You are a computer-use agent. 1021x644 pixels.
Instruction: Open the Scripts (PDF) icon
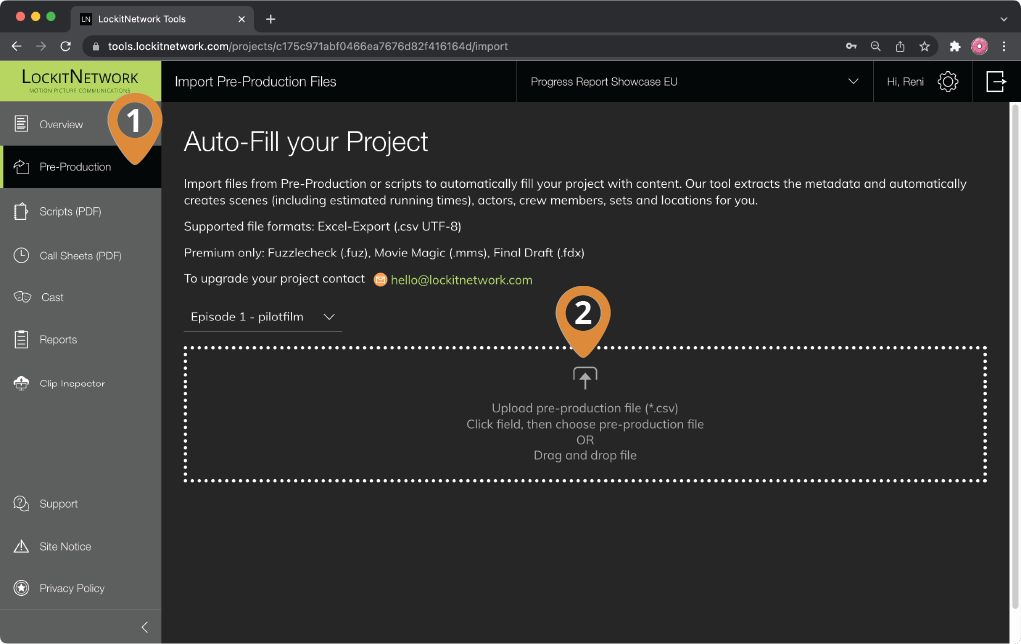(21, 211)
